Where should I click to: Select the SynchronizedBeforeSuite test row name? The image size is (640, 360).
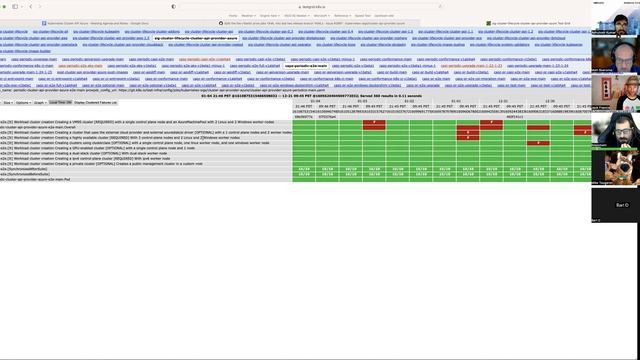pyautogui.click(x=25, y=174)
